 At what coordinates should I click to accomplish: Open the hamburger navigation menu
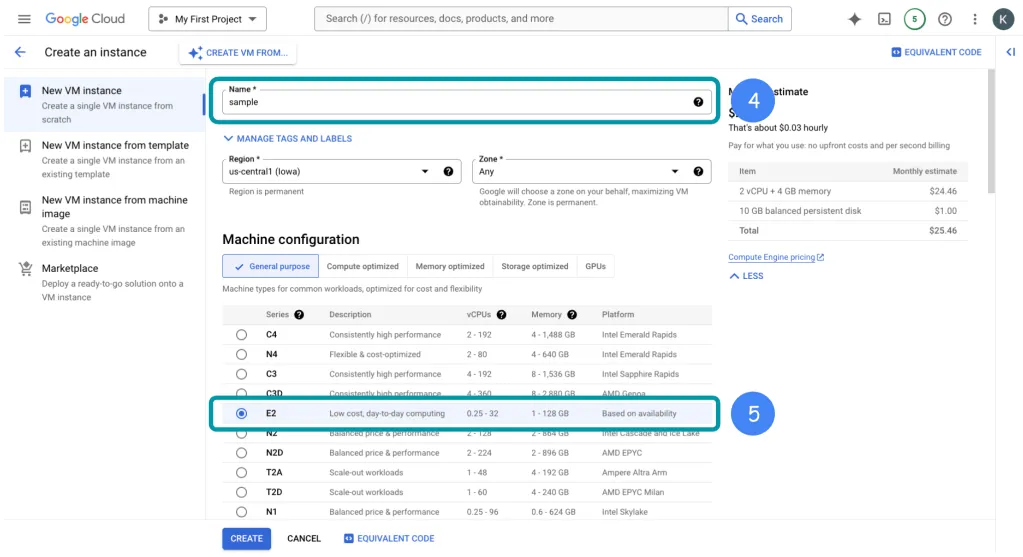click(24, 19)
